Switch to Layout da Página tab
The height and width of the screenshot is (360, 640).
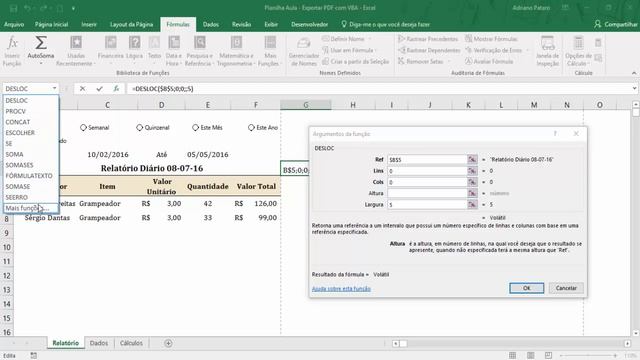click(131, 24)
